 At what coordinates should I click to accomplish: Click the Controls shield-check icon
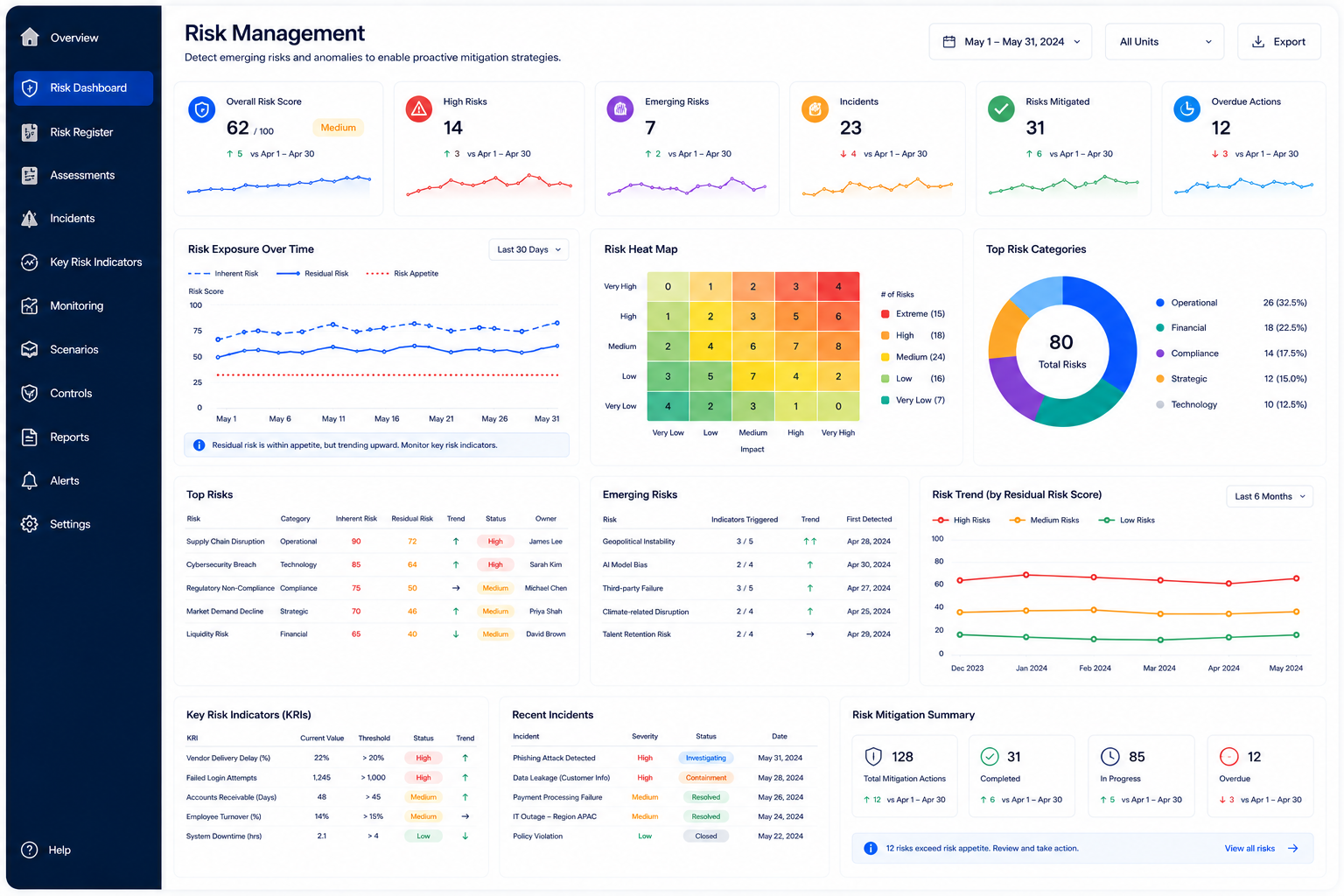[x=30, y=393]
